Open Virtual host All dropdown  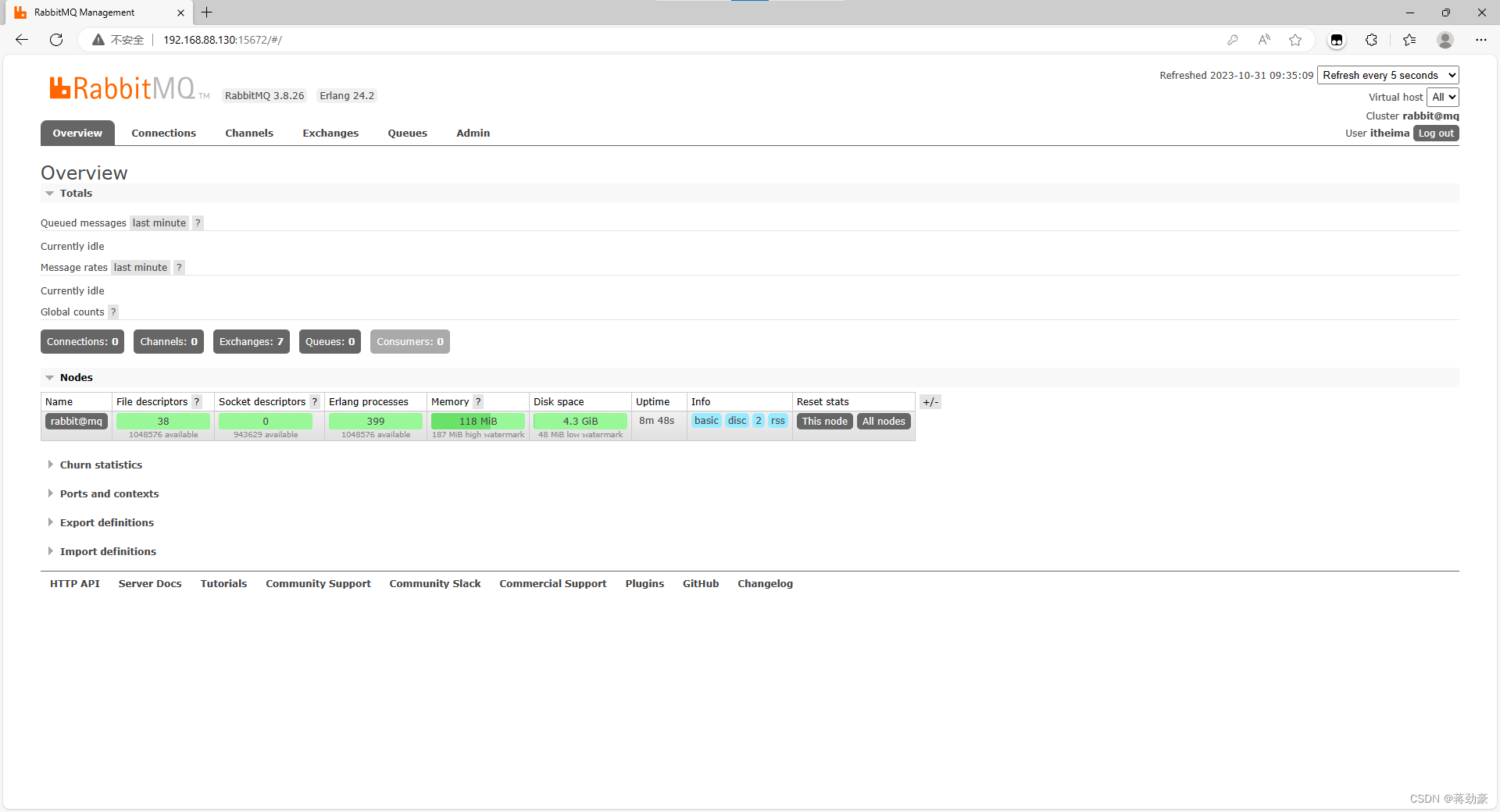pos(1443,97)
